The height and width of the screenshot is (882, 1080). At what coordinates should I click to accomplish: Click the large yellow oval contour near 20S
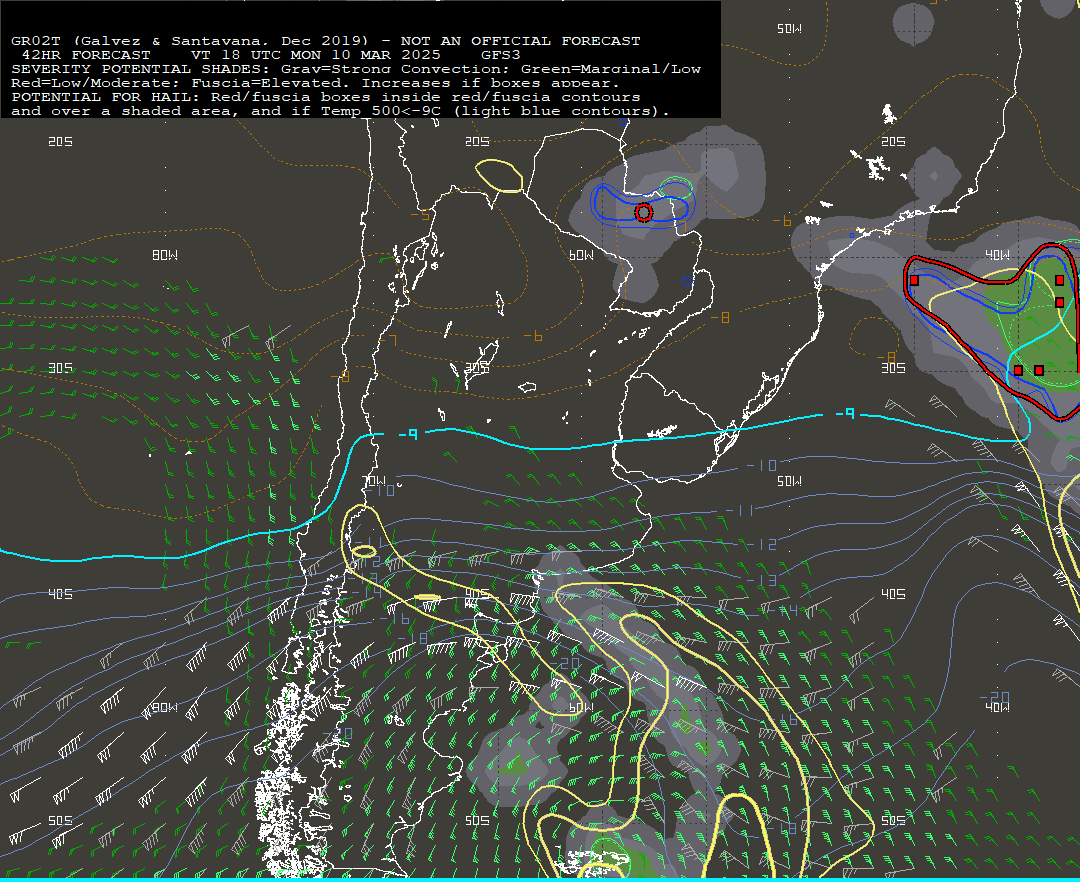click(499, 176)
